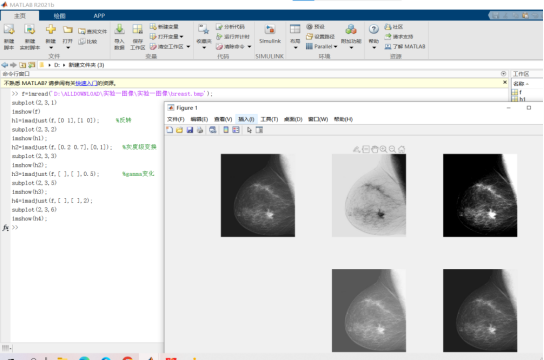Open Simulink from the ribbon
The image size is (544, 360).
[x=270, y=34]
